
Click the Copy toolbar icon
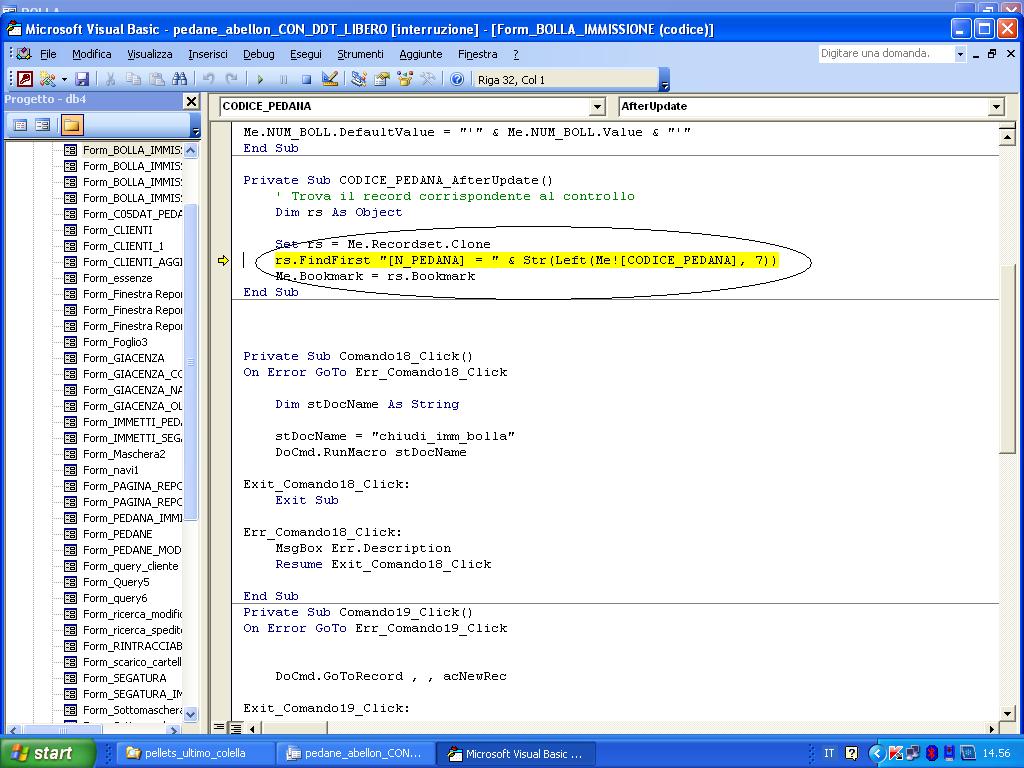[133, 79]
